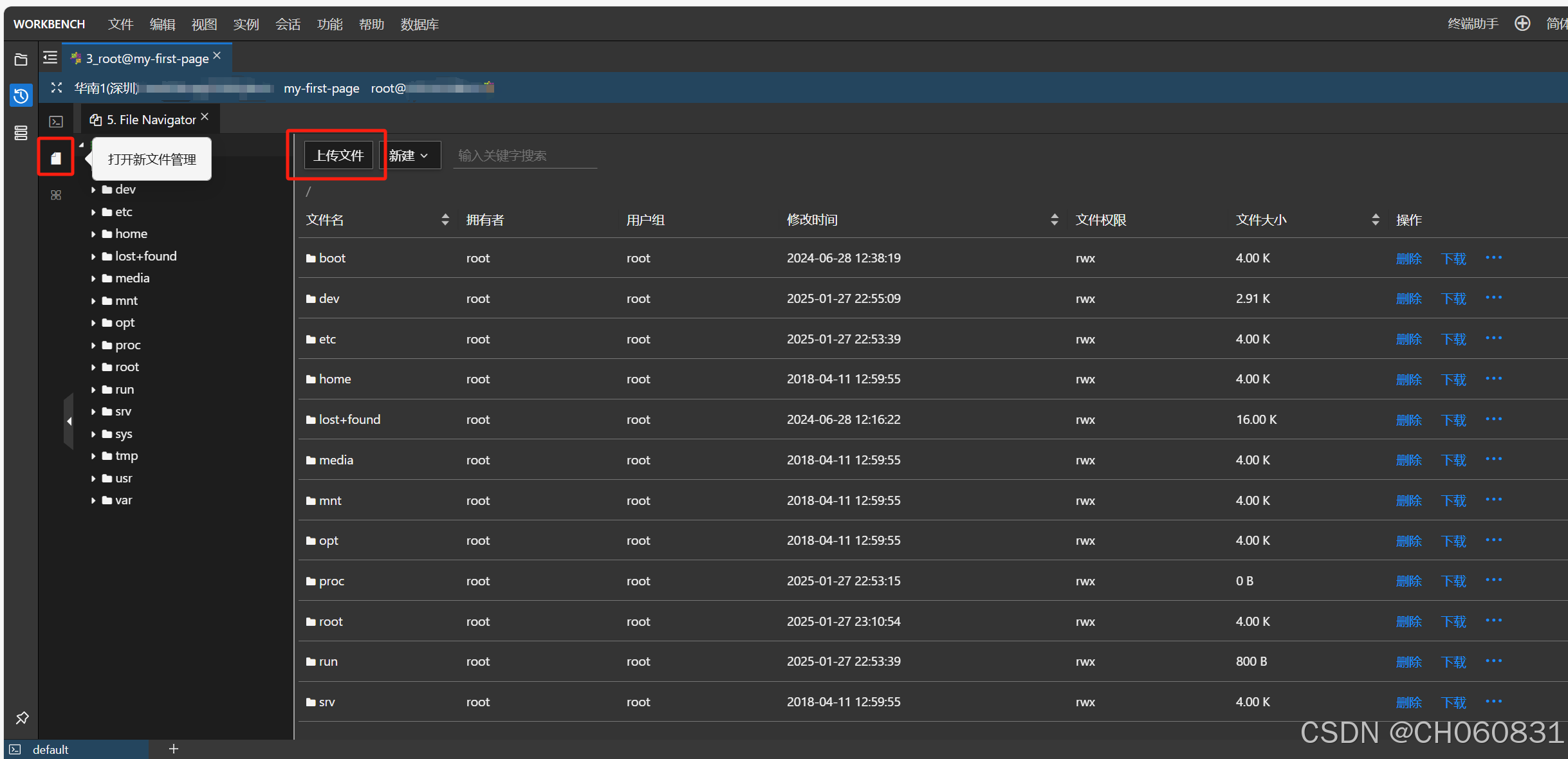This screenshot has height=759, width=1568.
Task: Click the menu collapse icon beside tab
Action: (x=50, y=58)
